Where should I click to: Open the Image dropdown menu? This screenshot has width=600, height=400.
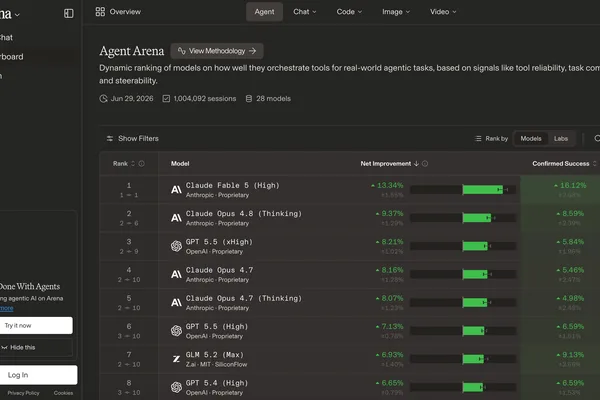[396, 12]
